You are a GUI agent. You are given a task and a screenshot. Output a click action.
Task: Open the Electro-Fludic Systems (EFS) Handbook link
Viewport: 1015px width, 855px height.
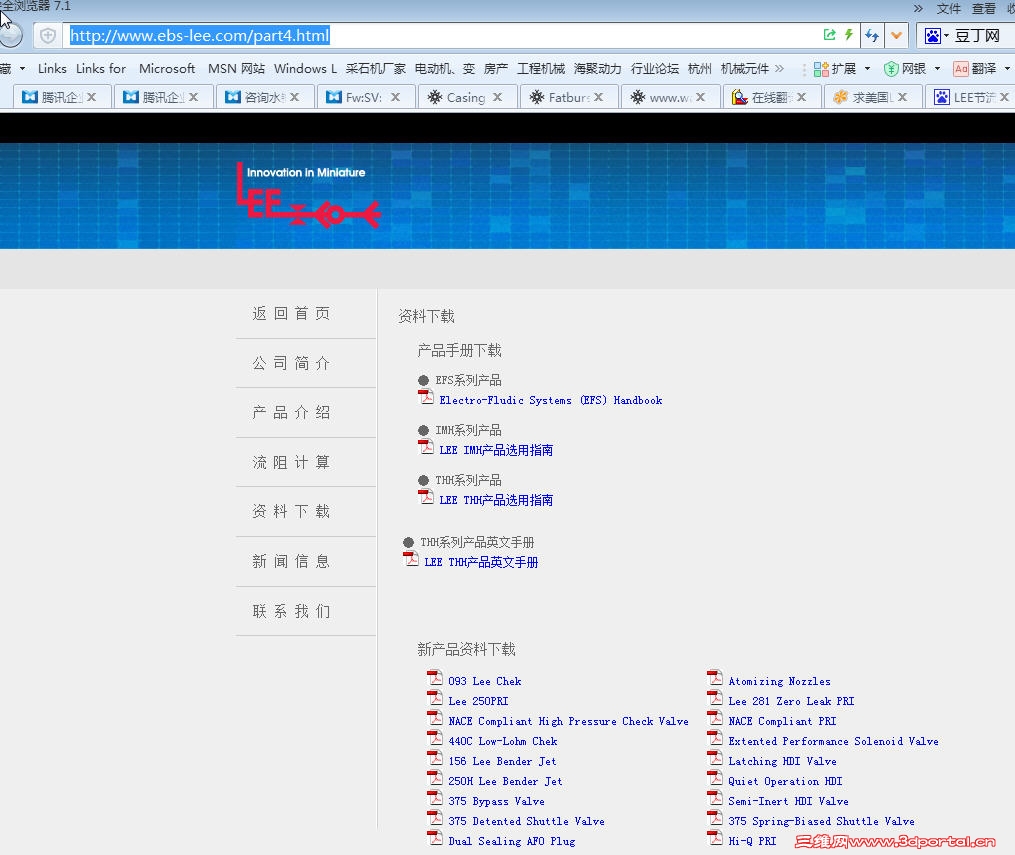pos(550,401)
